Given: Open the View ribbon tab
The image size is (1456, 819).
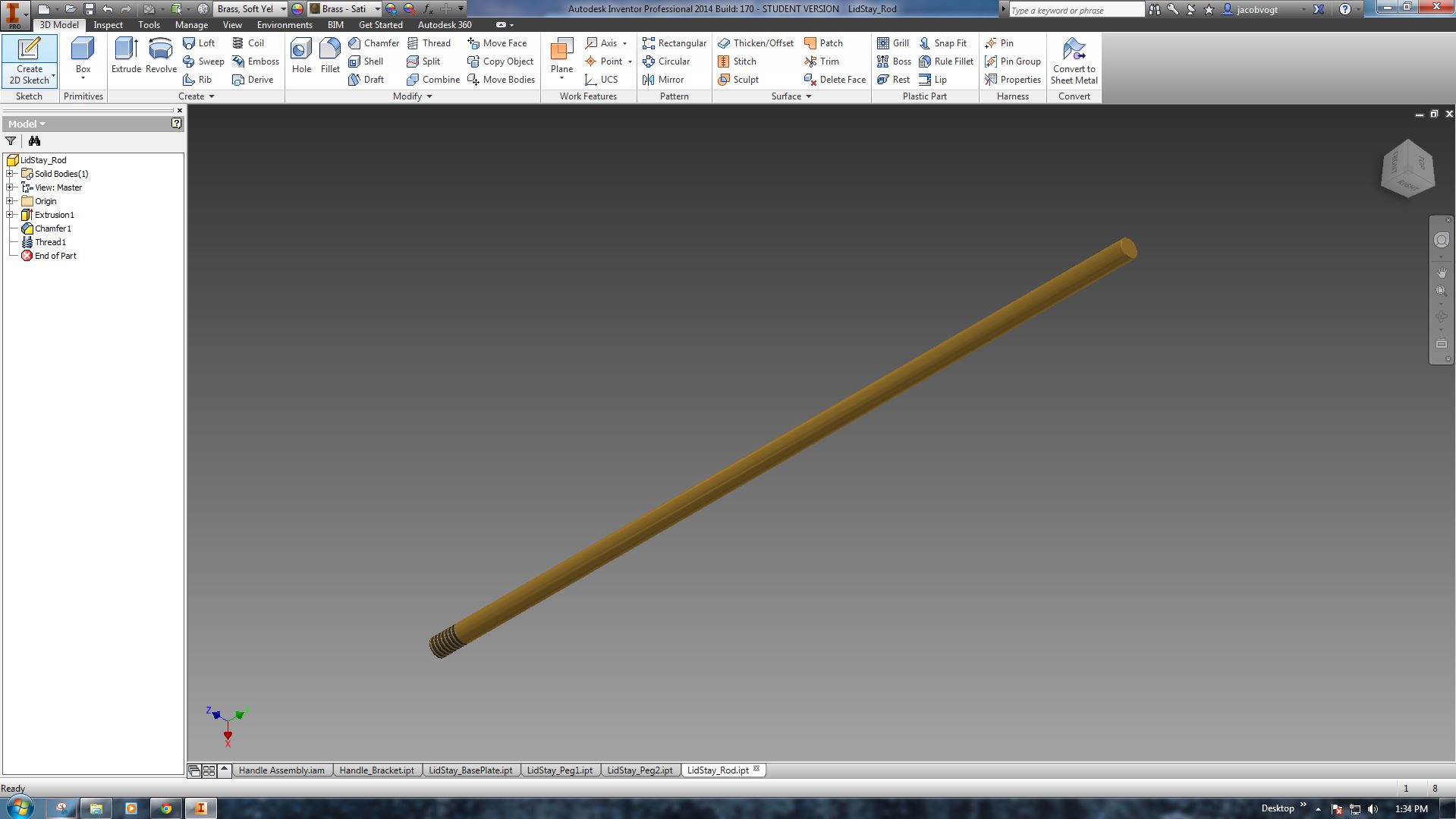Looking at the screenshot, I should [232, 25].
